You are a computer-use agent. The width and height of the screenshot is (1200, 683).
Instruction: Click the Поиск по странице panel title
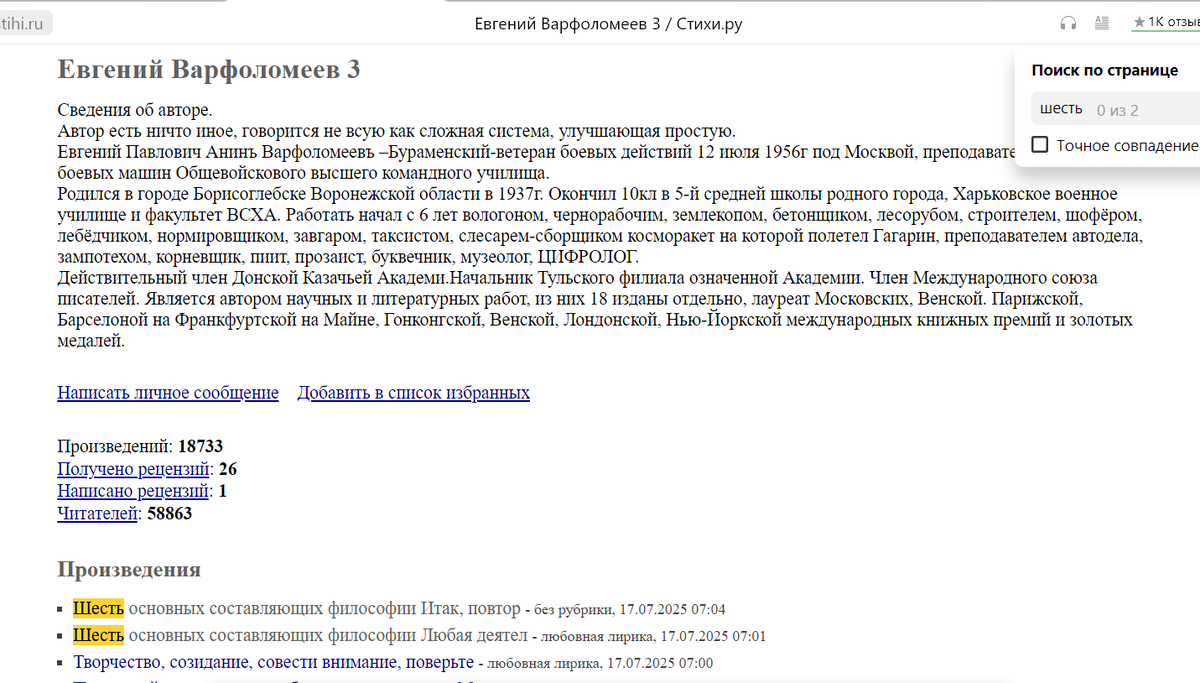coord(1105,70)
